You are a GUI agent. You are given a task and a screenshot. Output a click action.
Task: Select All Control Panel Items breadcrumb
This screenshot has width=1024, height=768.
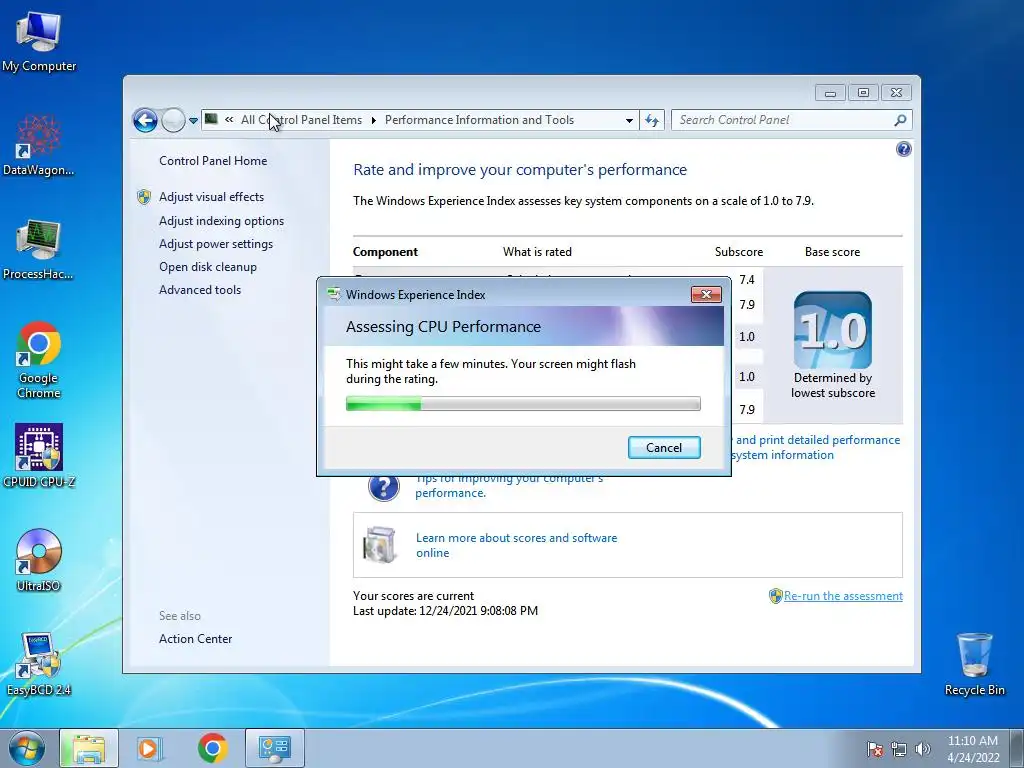301,120
